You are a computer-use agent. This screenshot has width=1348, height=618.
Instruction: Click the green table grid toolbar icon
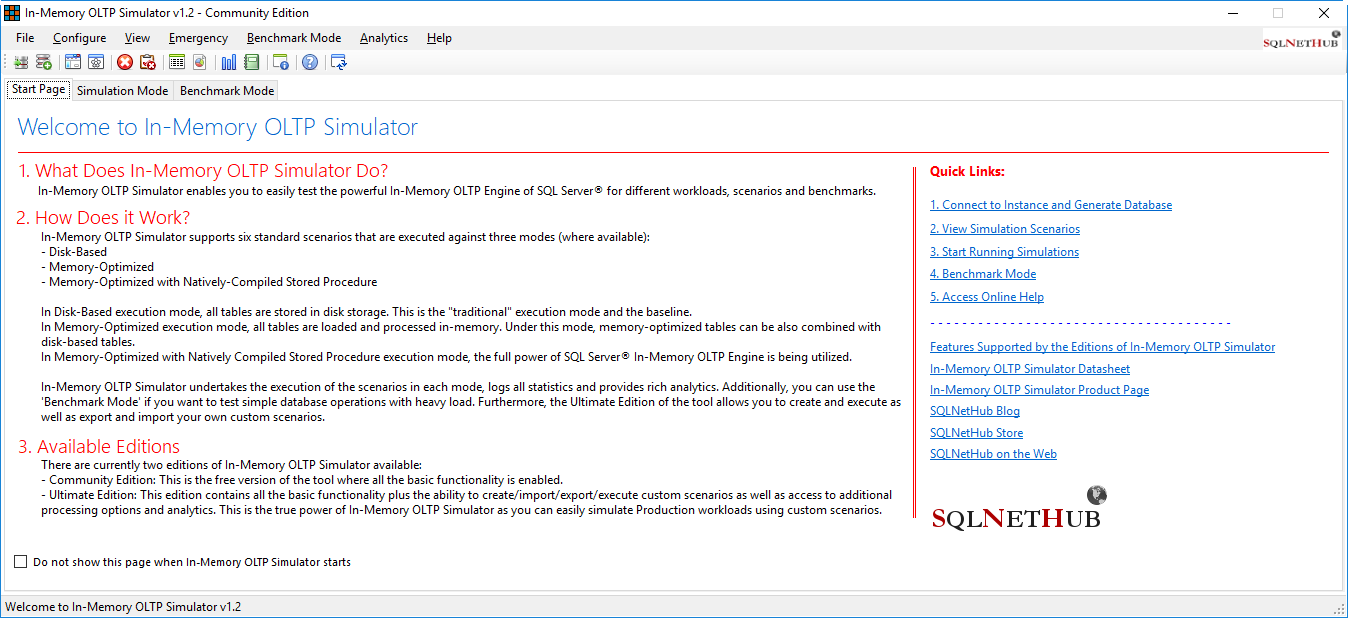click(x=177, y=62)
